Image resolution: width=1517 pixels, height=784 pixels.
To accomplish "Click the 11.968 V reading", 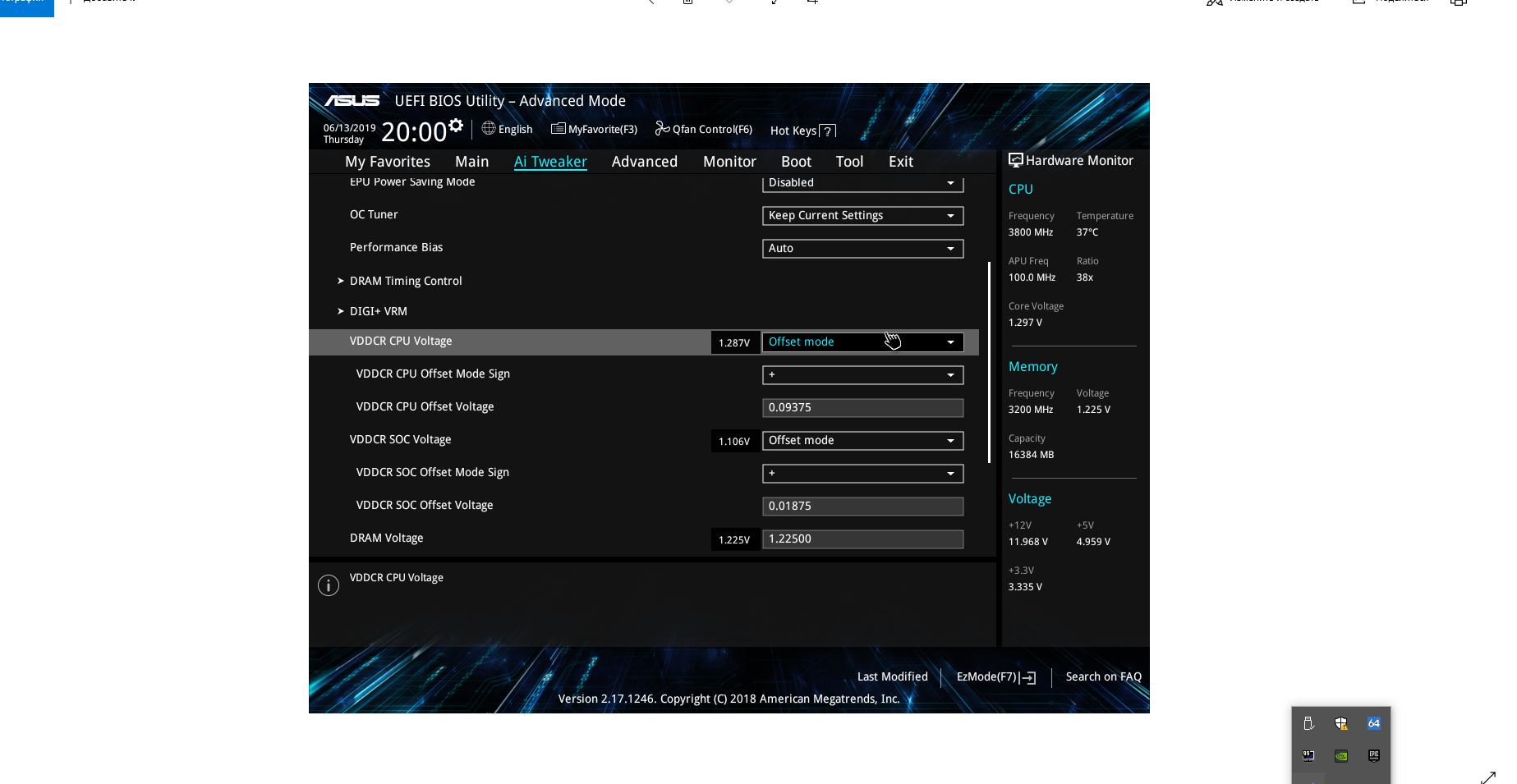I will pyautogui.click(x=1028, y=542).
